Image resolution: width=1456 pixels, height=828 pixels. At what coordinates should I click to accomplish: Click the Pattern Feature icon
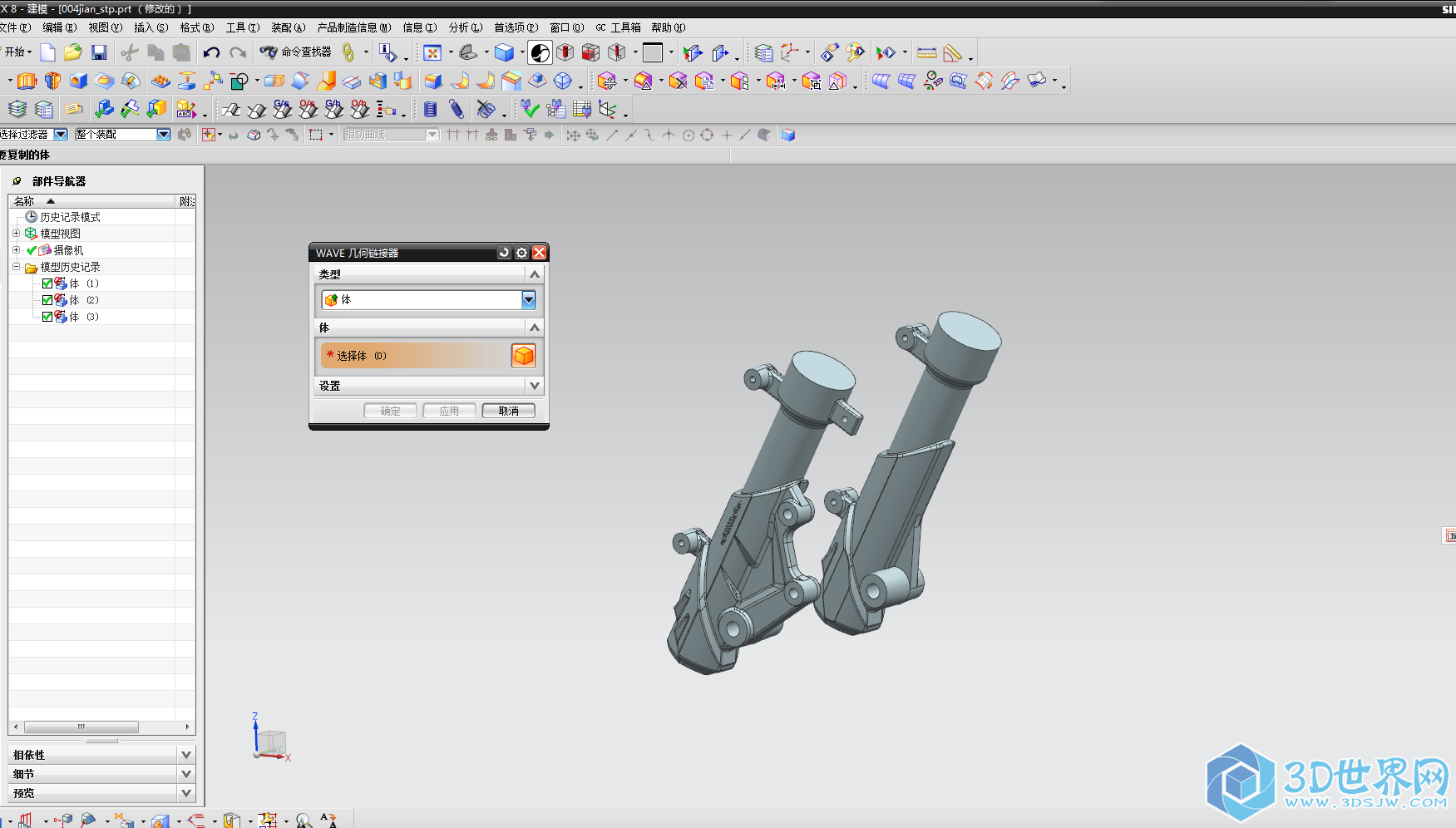point(160,81)
